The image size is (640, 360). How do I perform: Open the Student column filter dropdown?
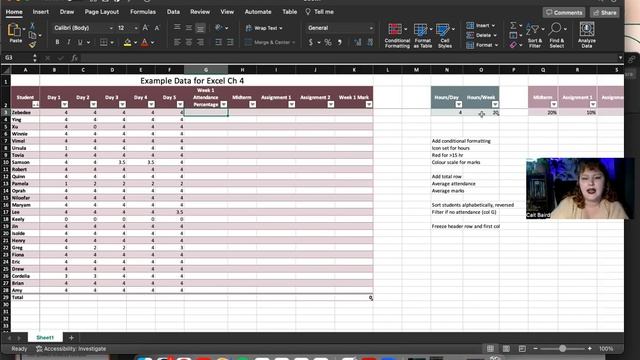pos(36,104)
